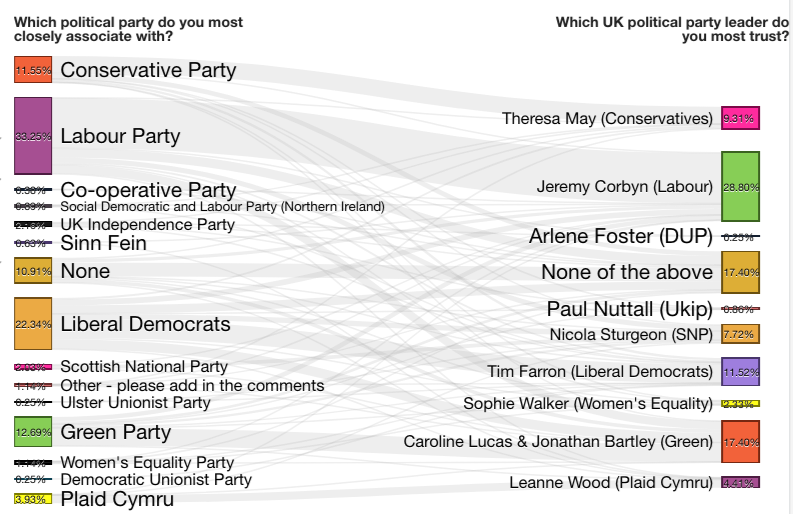Viewport: 793px width, 514px height.
Task: Click the Paul Nuttall (Ukip) label
Action: point(630,309)
